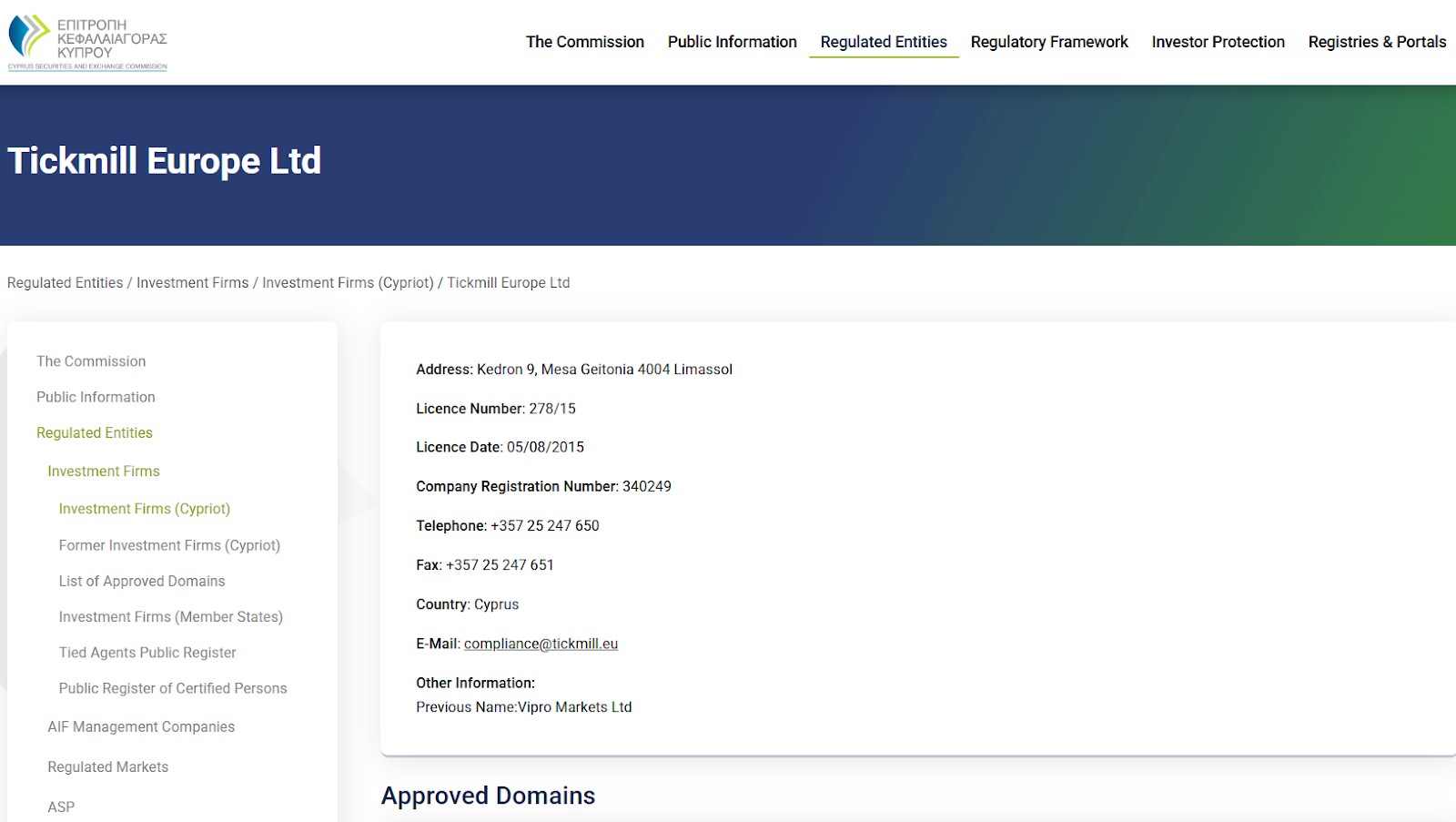Click Tickmill Europe Ltd breadcrumb
Image resolution: width=1456 pixels, height=822 pixels.
[509, 283]
